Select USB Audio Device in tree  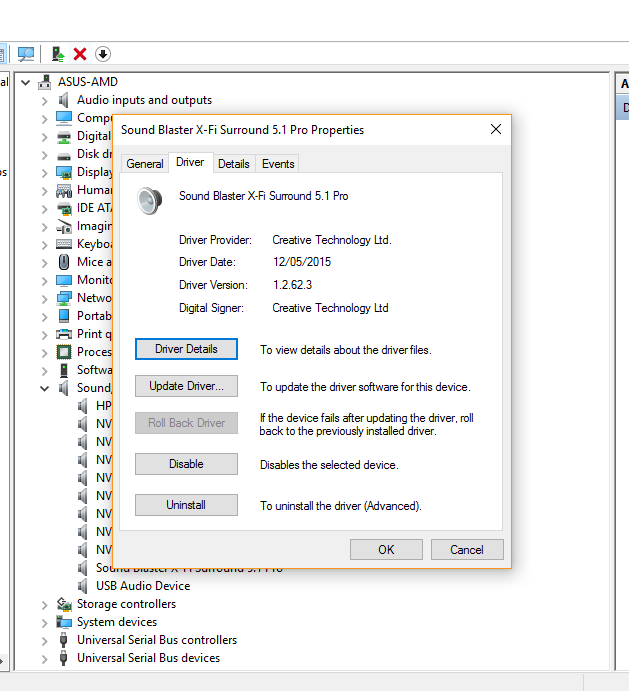point(143,586)
